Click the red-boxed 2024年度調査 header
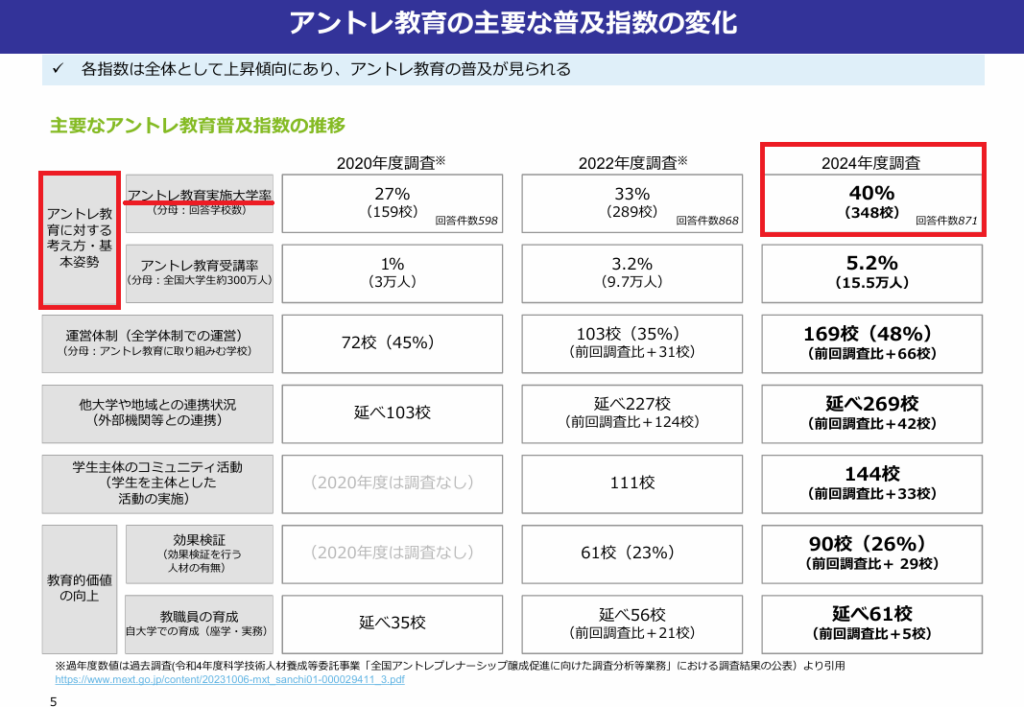The image size is (1024, 707). tap(871, 162)
